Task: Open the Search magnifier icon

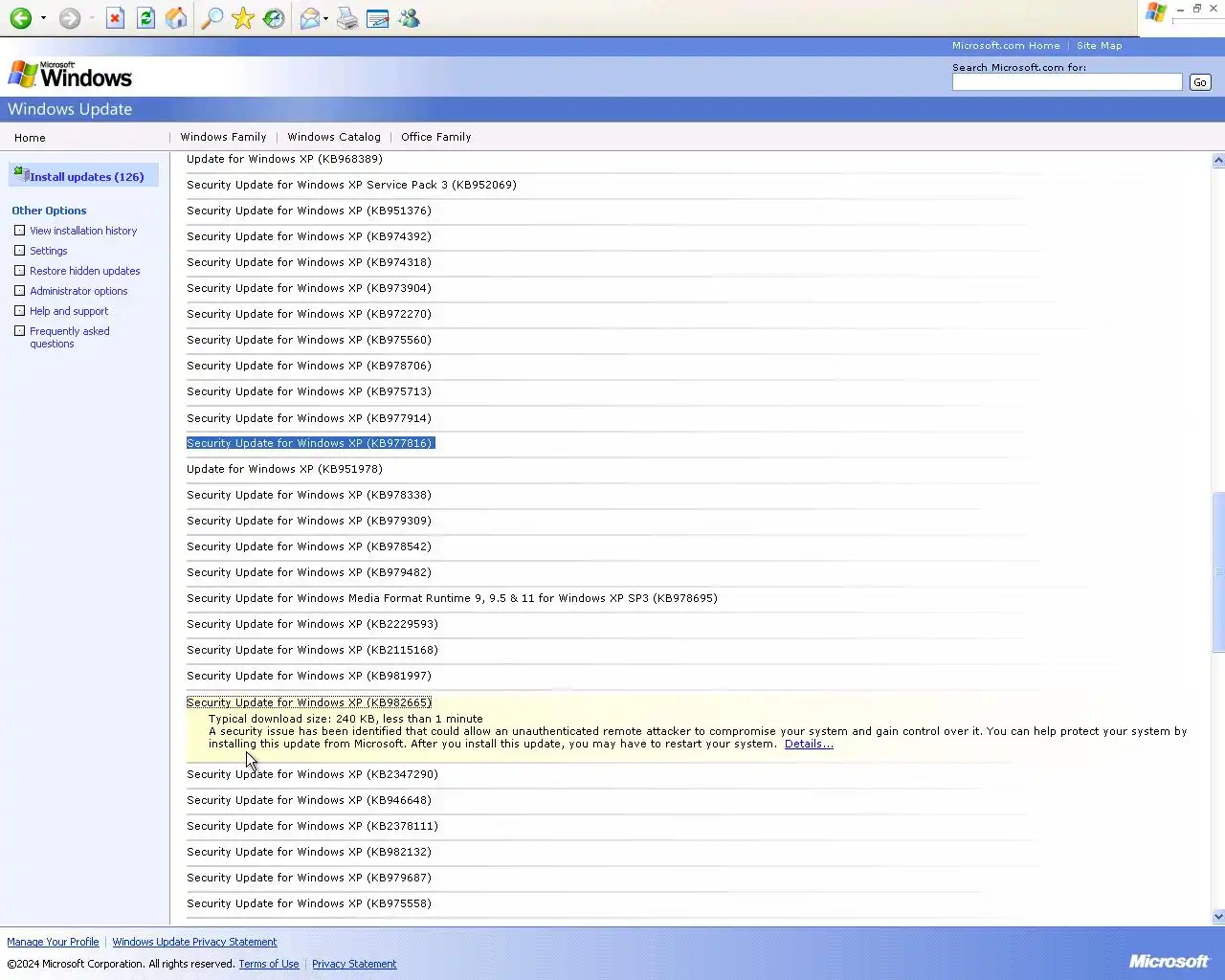Action: click(x=212, y=18)
